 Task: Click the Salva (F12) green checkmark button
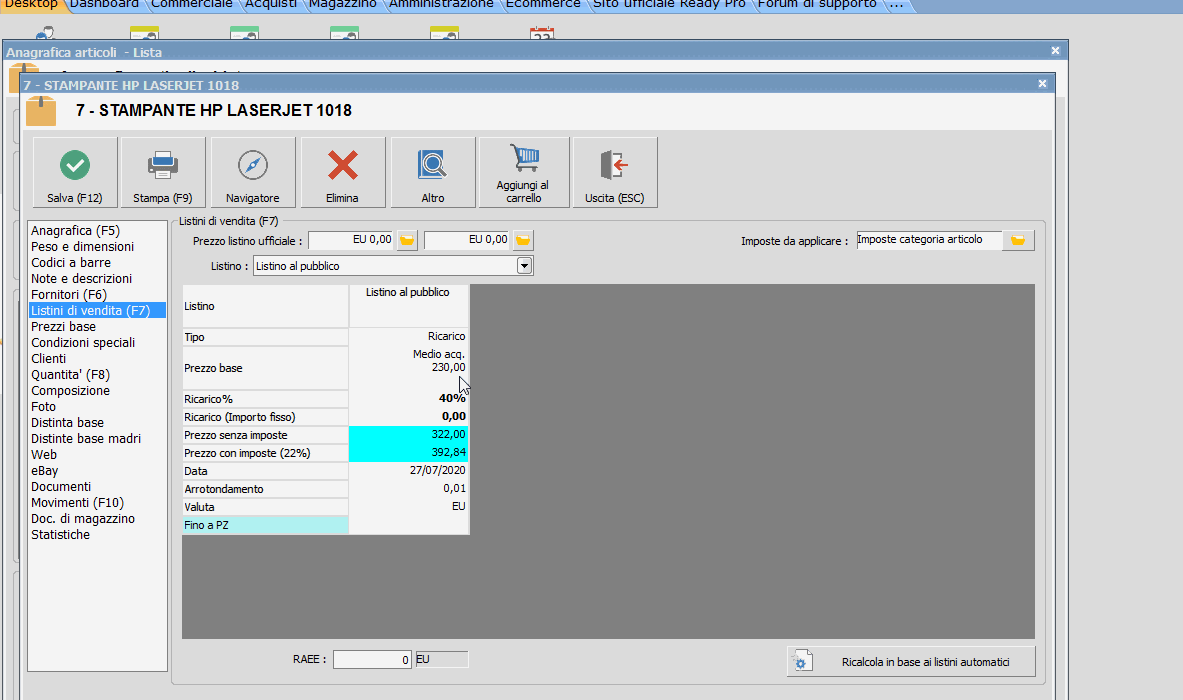pos(75,172)
